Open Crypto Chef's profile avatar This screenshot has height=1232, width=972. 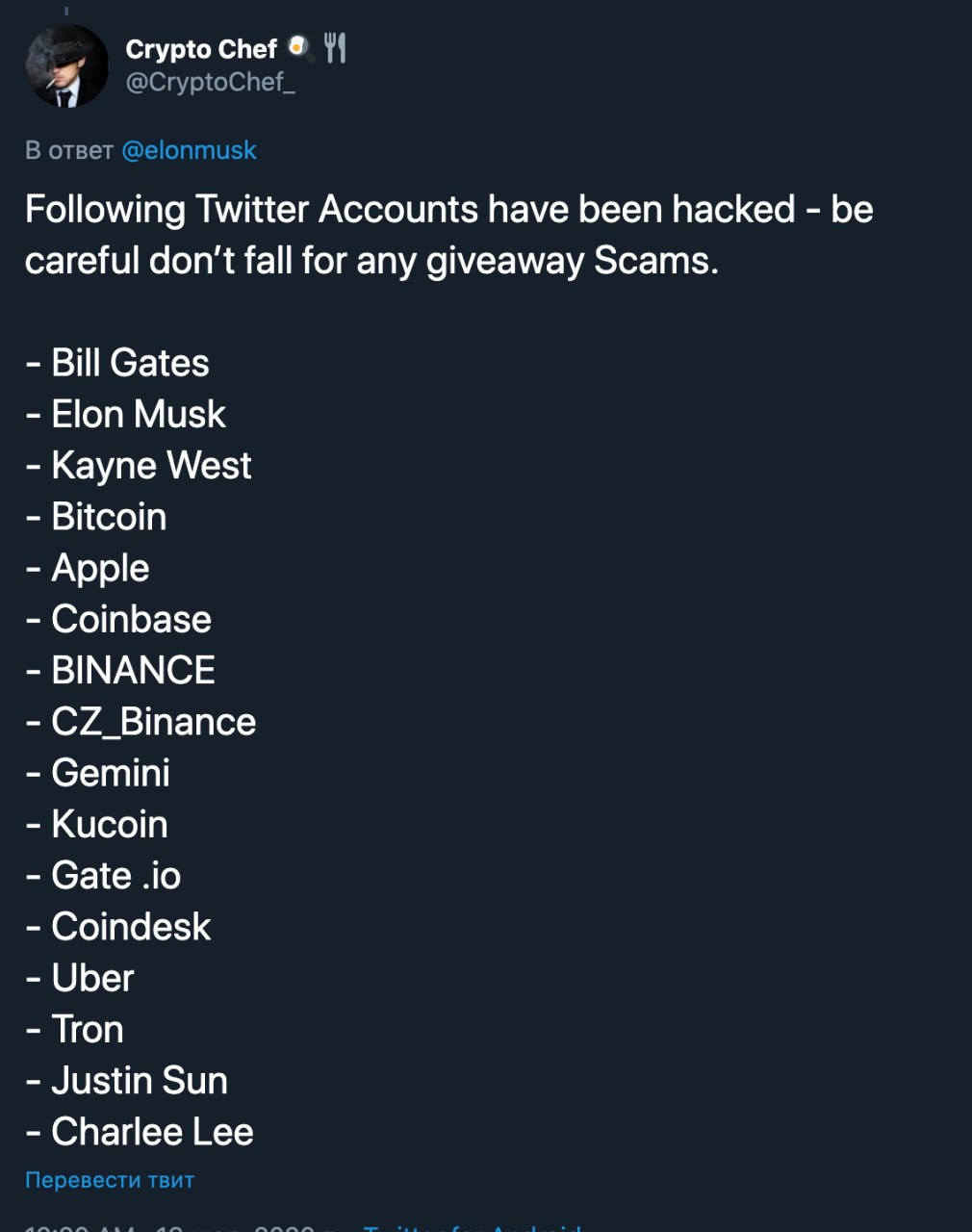point(66,65)
